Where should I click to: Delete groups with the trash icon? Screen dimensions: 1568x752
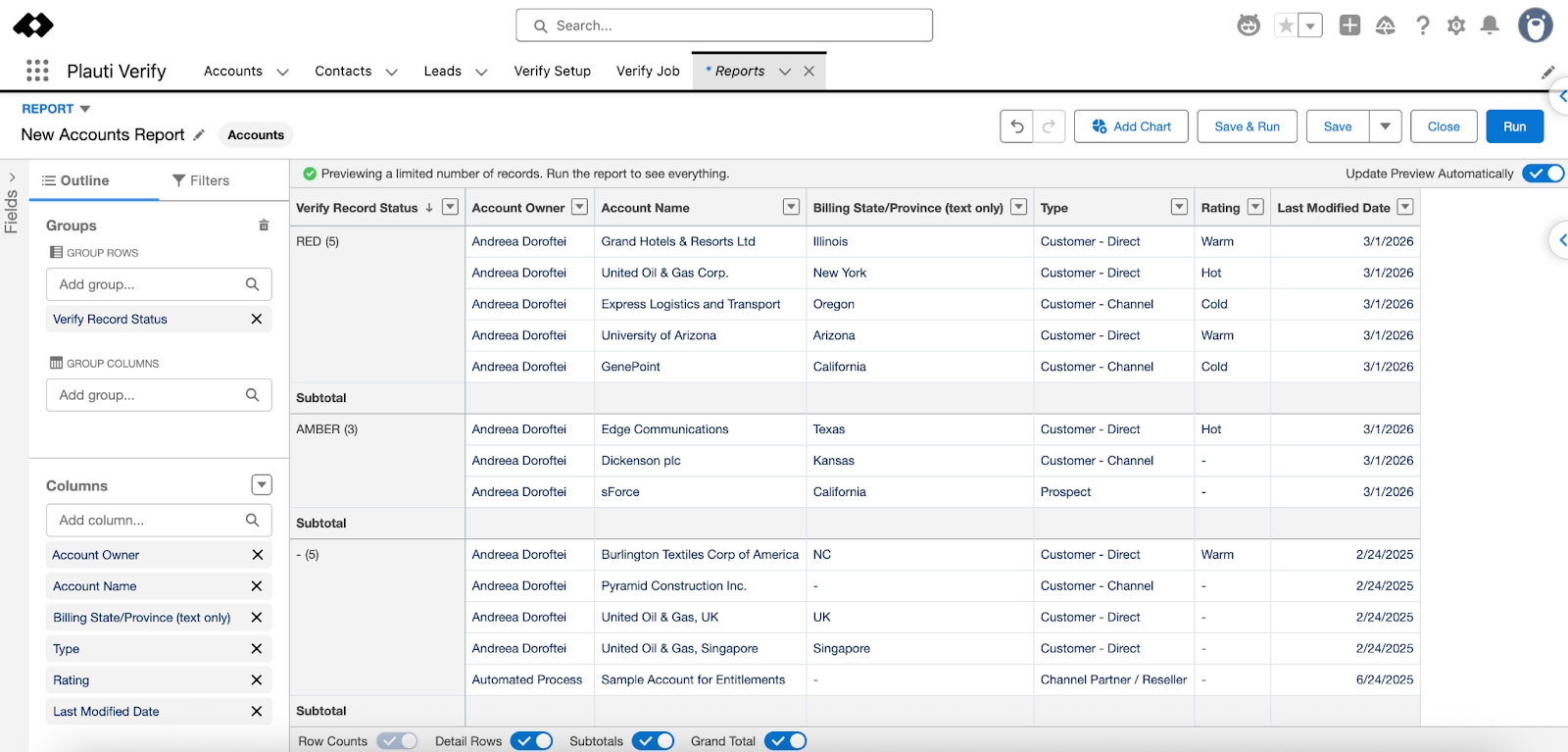click(264, 226)
